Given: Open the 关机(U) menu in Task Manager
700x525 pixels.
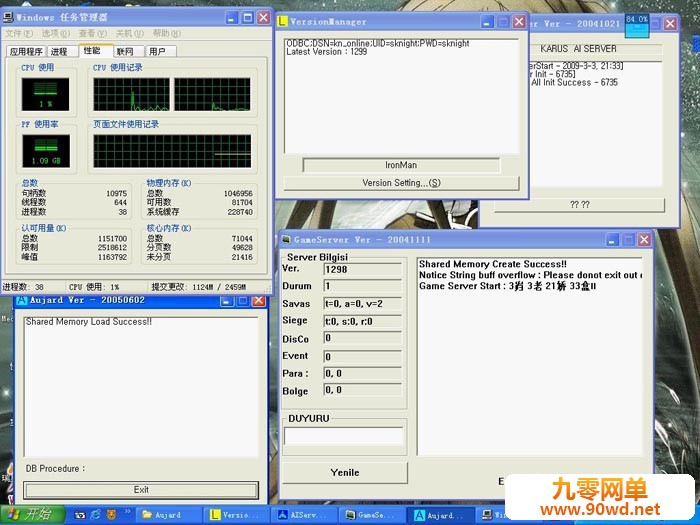Looking at the screenshot, I should 129,33.
